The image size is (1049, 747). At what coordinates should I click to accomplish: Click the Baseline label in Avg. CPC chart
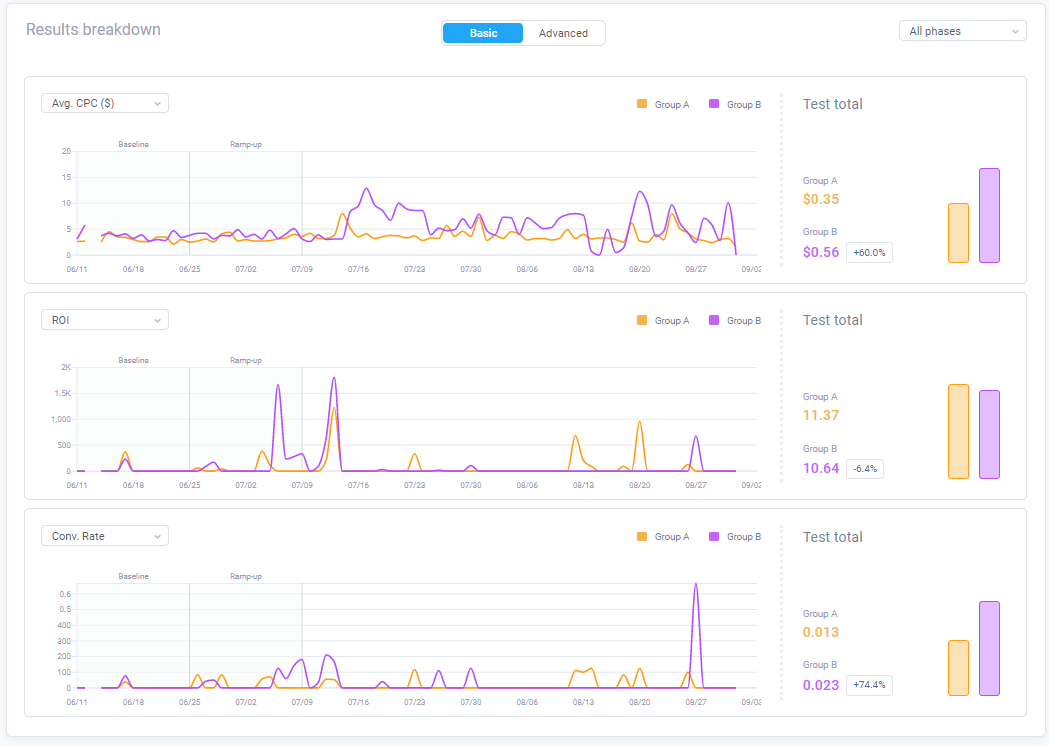pos(133,144)
